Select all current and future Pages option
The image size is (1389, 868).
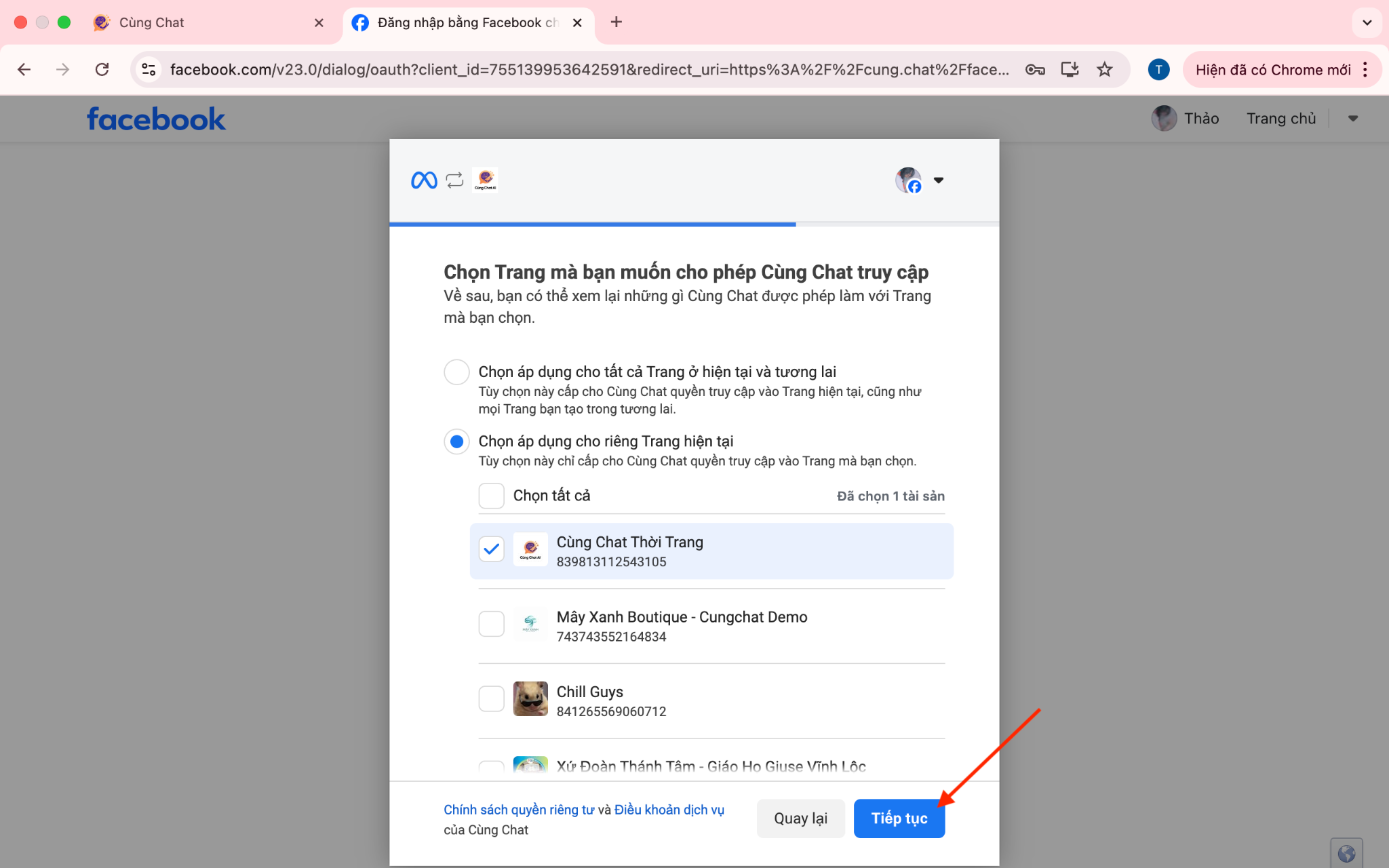[x=456, y=372]
